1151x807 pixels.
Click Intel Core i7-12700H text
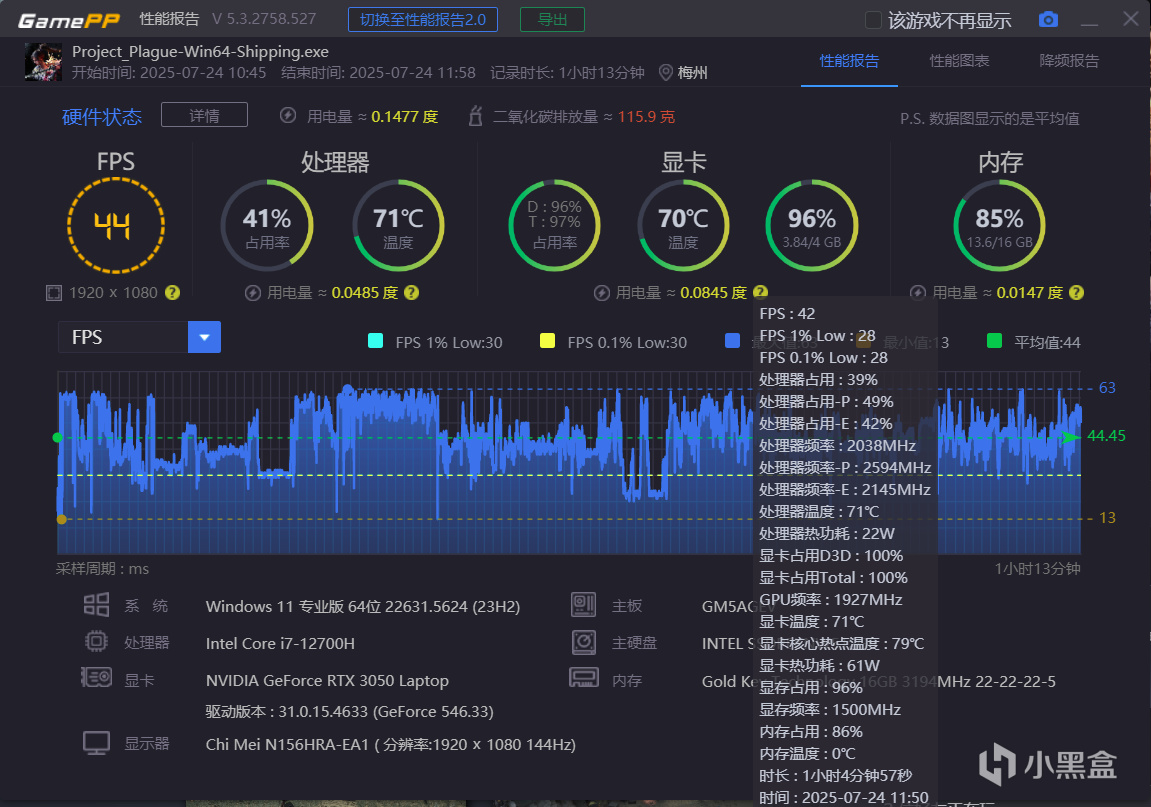(x=280, y=643)
